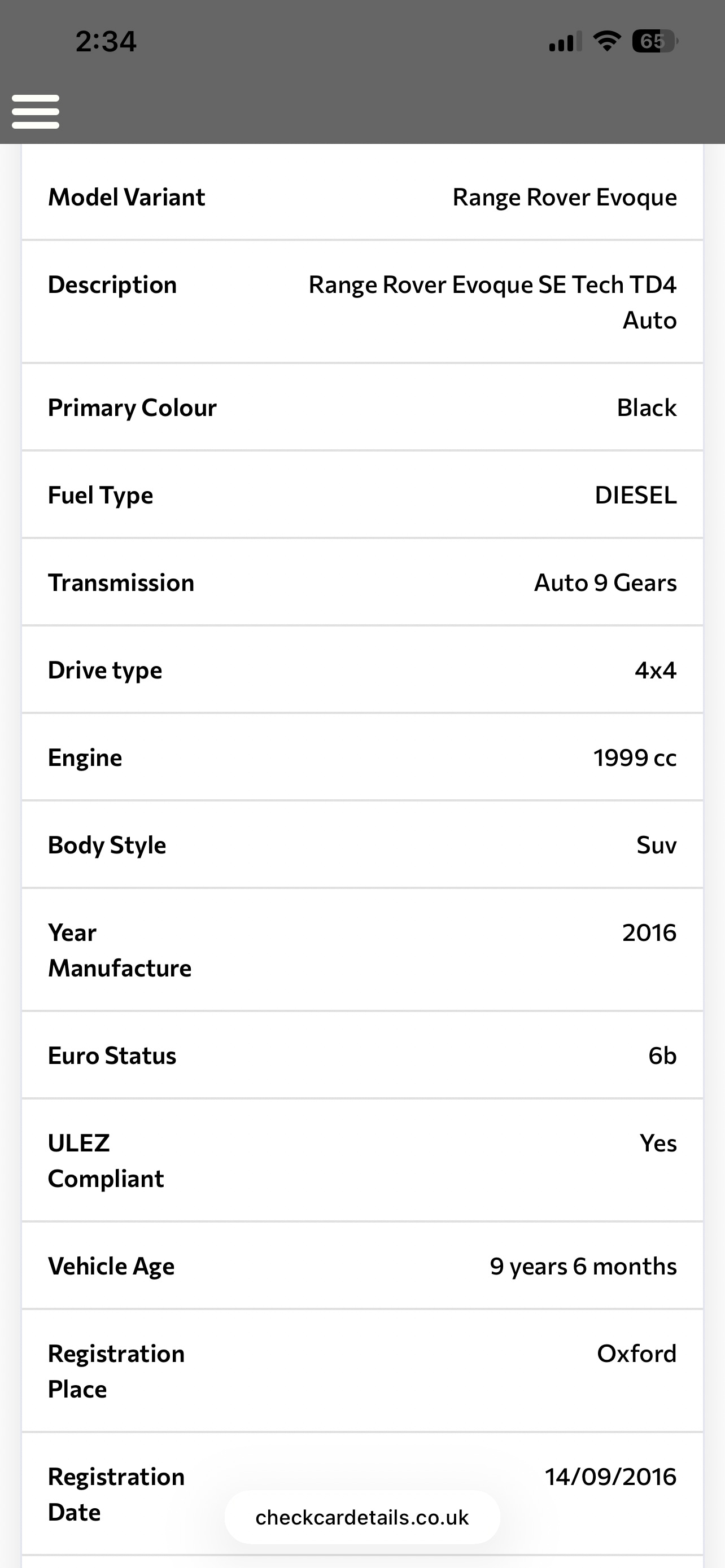Select the Model Variant row label
Viewport: 725px width, 1568px height.
126,197
